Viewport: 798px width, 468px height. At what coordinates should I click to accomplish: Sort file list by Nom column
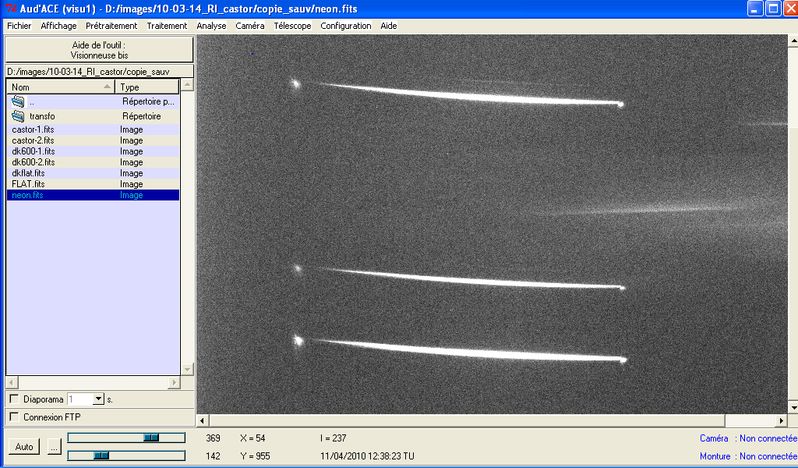point(61,87)
